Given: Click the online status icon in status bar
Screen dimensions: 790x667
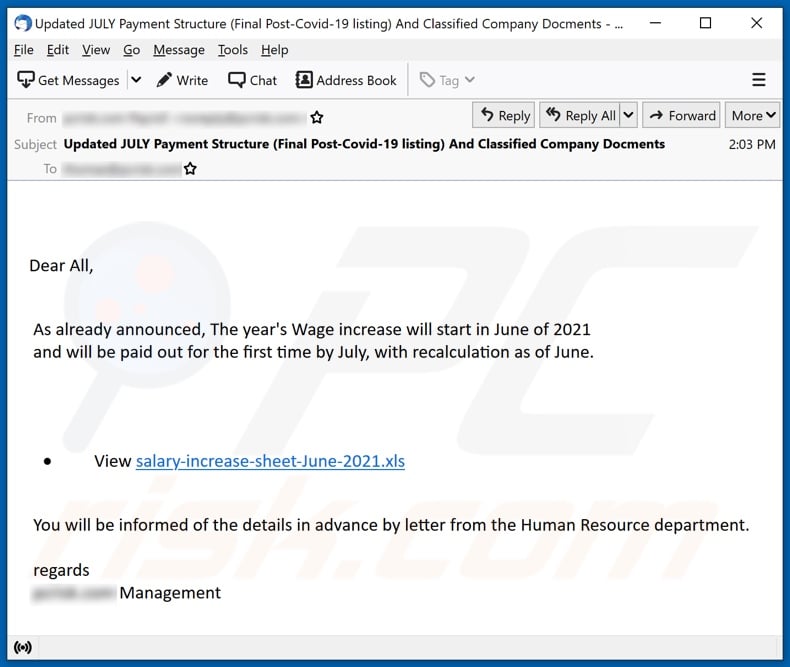Looking at the screenshot, I should click(23, 647).
